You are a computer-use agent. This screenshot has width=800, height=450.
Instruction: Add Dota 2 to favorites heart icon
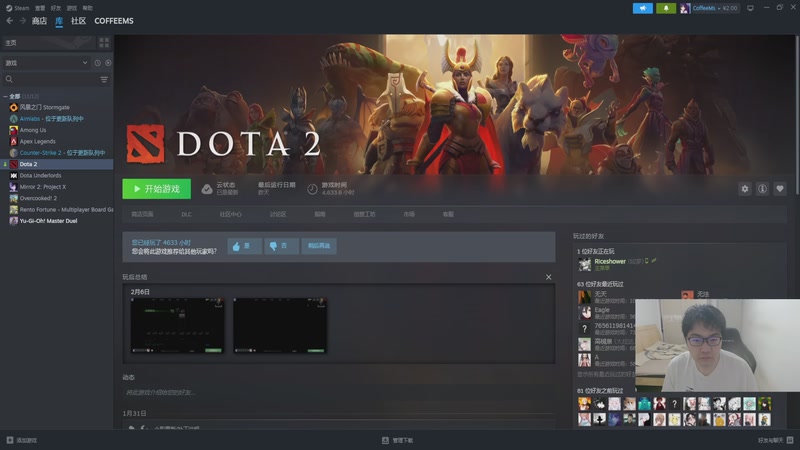(x=780, y=189)
